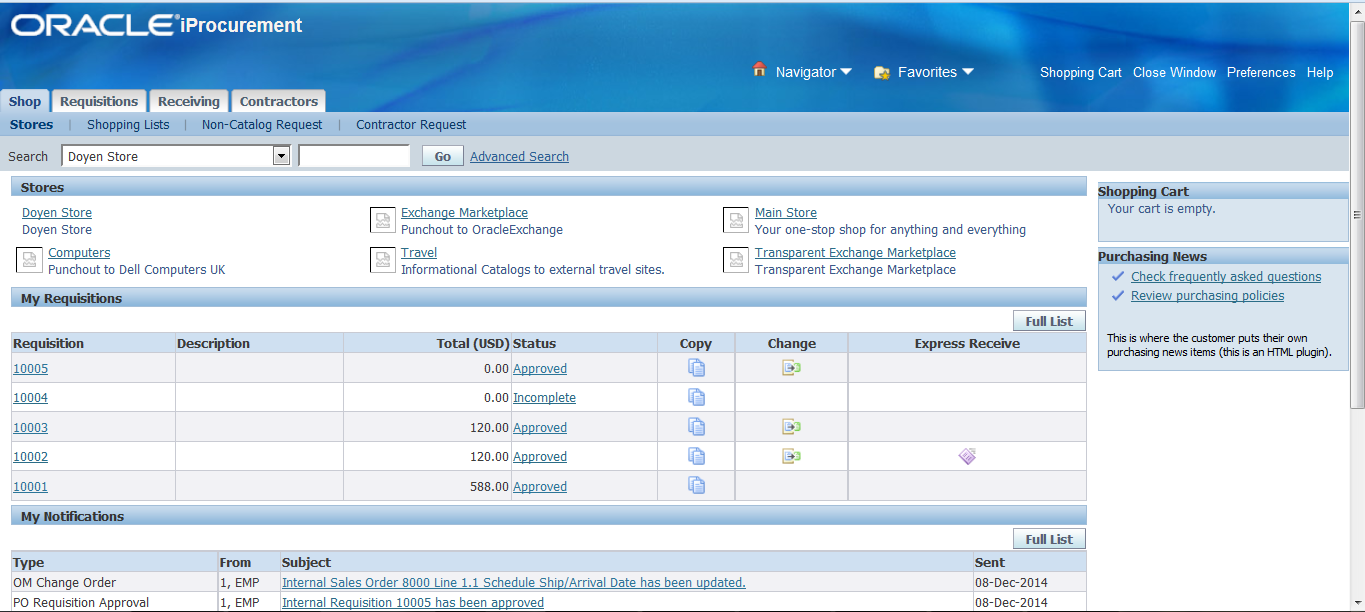The image size is (1365, 612).
Task: Click Change icon for requisition 10002
Action: pos(791,456)
